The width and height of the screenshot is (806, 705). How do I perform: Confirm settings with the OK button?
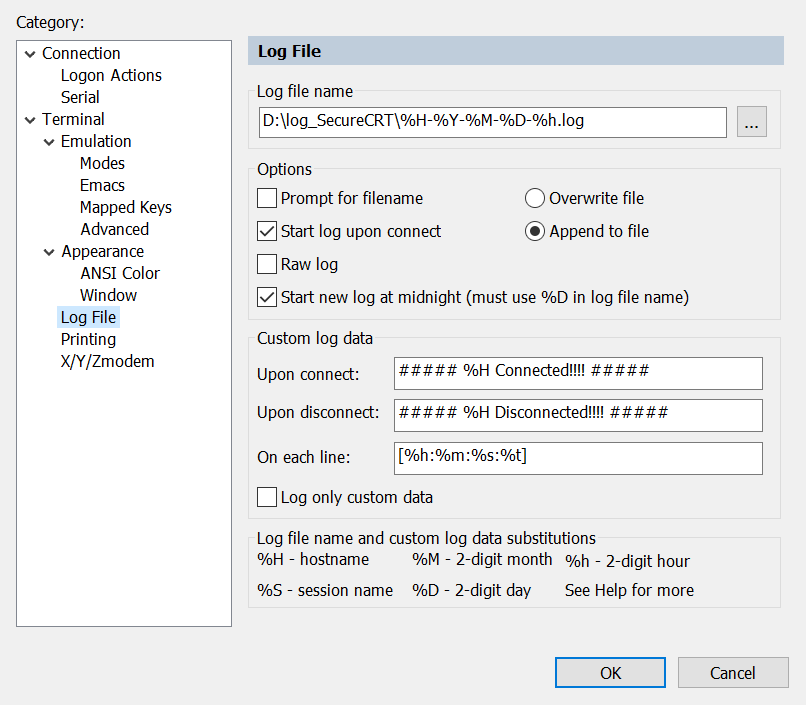[x=610, y=672]
